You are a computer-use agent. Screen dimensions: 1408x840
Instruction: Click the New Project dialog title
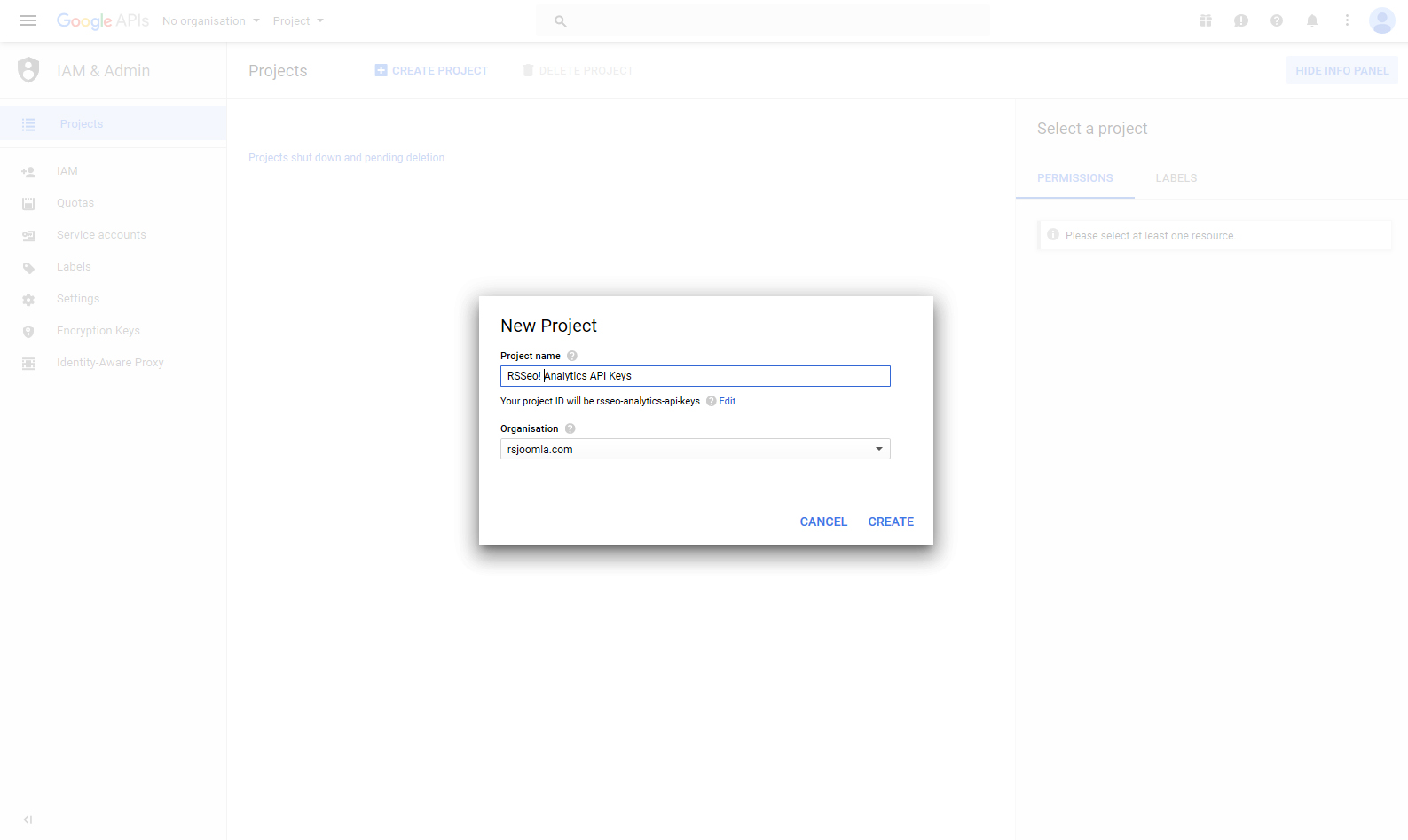(x=549, y=326)
